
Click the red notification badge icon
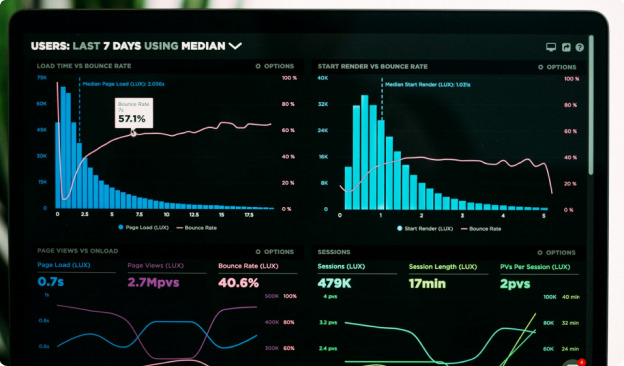coord(582,362)
